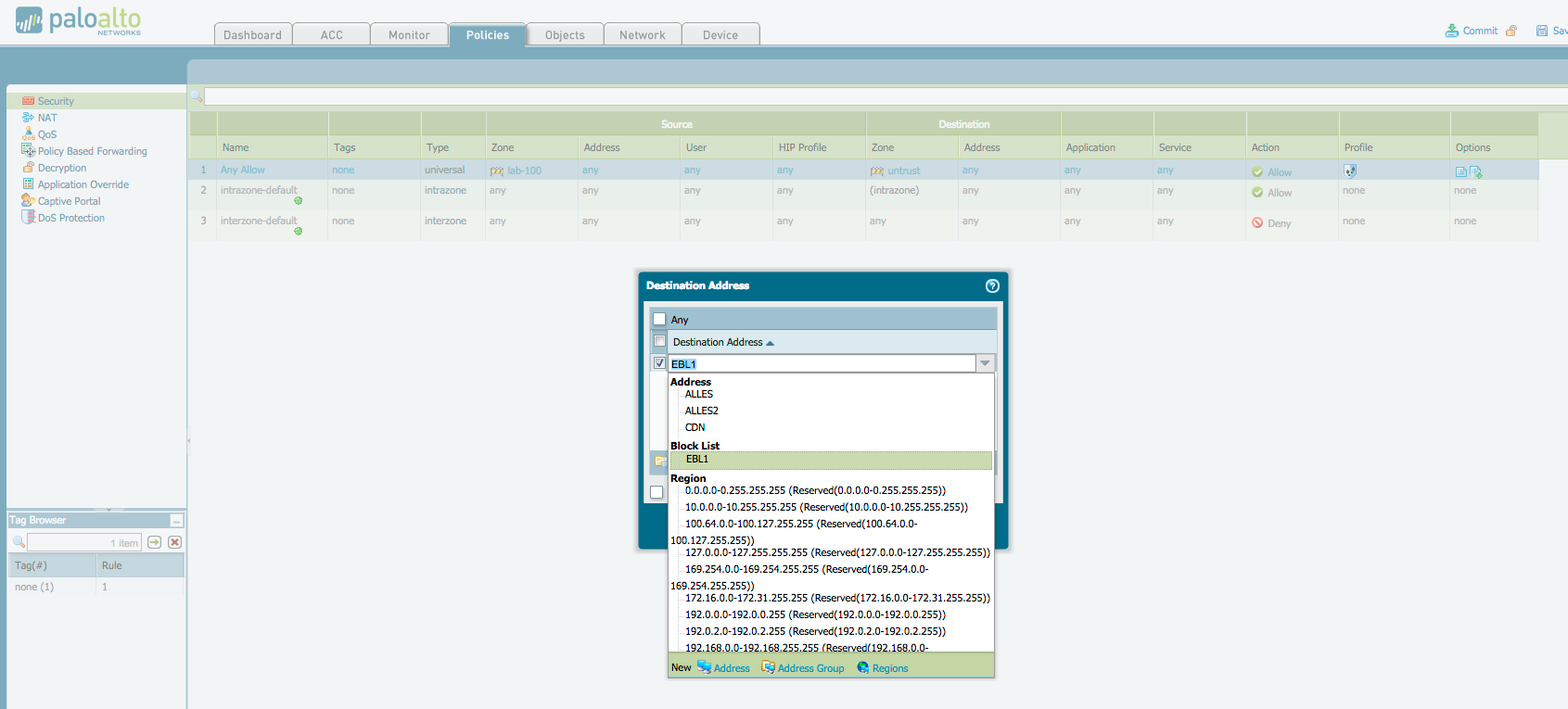Click the profile shield icon in Any Allow row
1568x709 pixels.
[x=1350, y=171]
